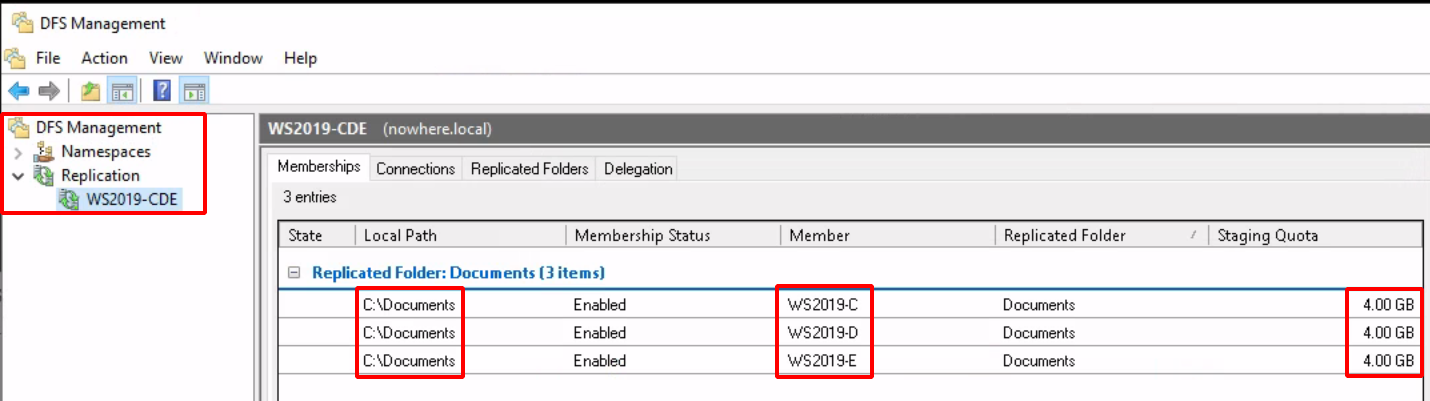Open the Help toolbar icon
Image resolution: width=1430 pixels, height=401 pixels.
coord(162,92)
